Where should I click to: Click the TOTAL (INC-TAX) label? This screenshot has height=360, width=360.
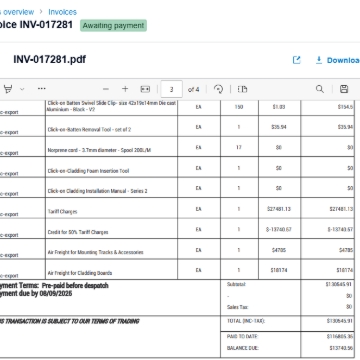[x=246, y=321]
